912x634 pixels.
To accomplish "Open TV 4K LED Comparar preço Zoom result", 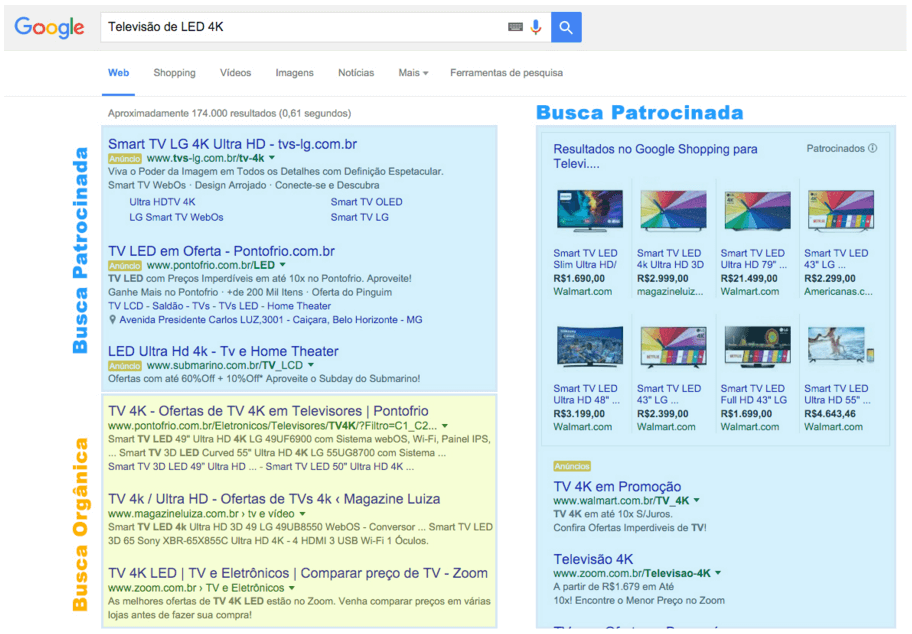I will 298,574.
